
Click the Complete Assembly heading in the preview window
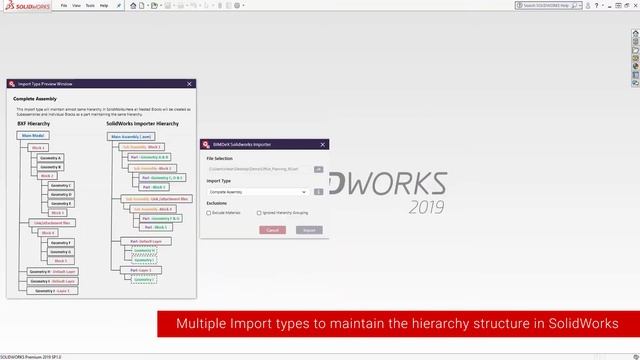[x=35, y=99]
